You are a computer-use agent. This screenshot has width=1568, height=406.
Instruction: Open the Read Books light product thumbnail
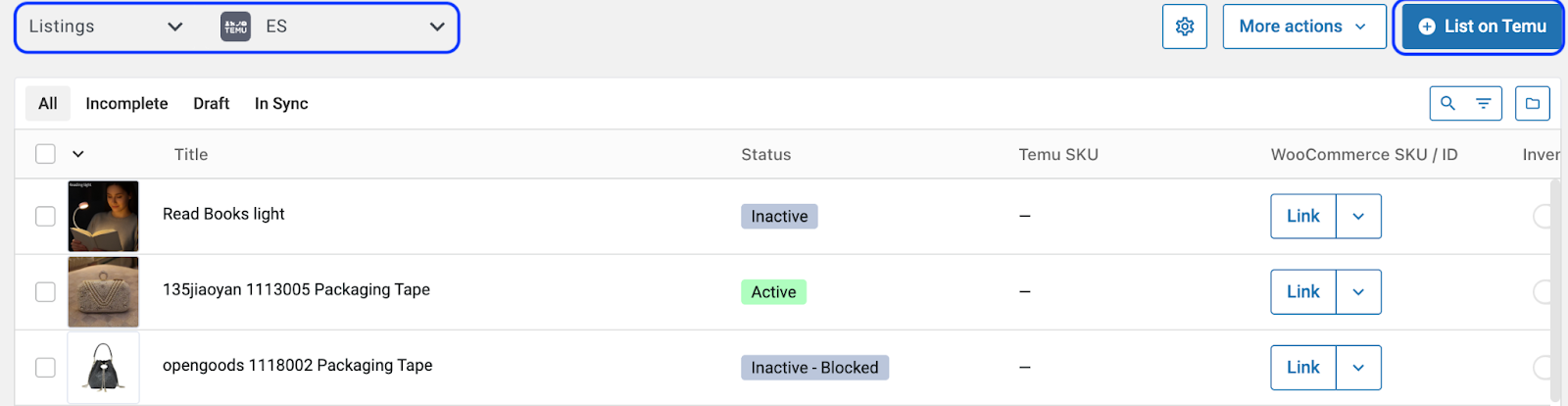(x=103, y=216)
